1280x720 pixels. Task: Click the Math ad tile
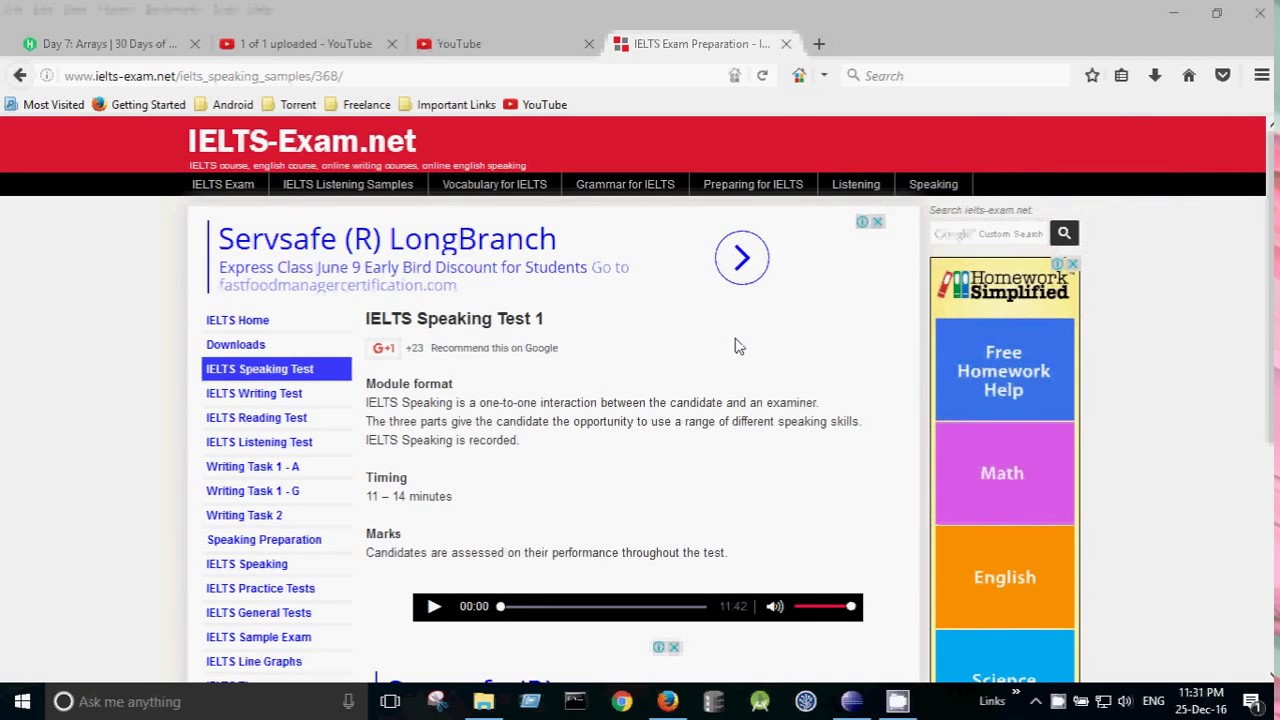(1004, 473)
